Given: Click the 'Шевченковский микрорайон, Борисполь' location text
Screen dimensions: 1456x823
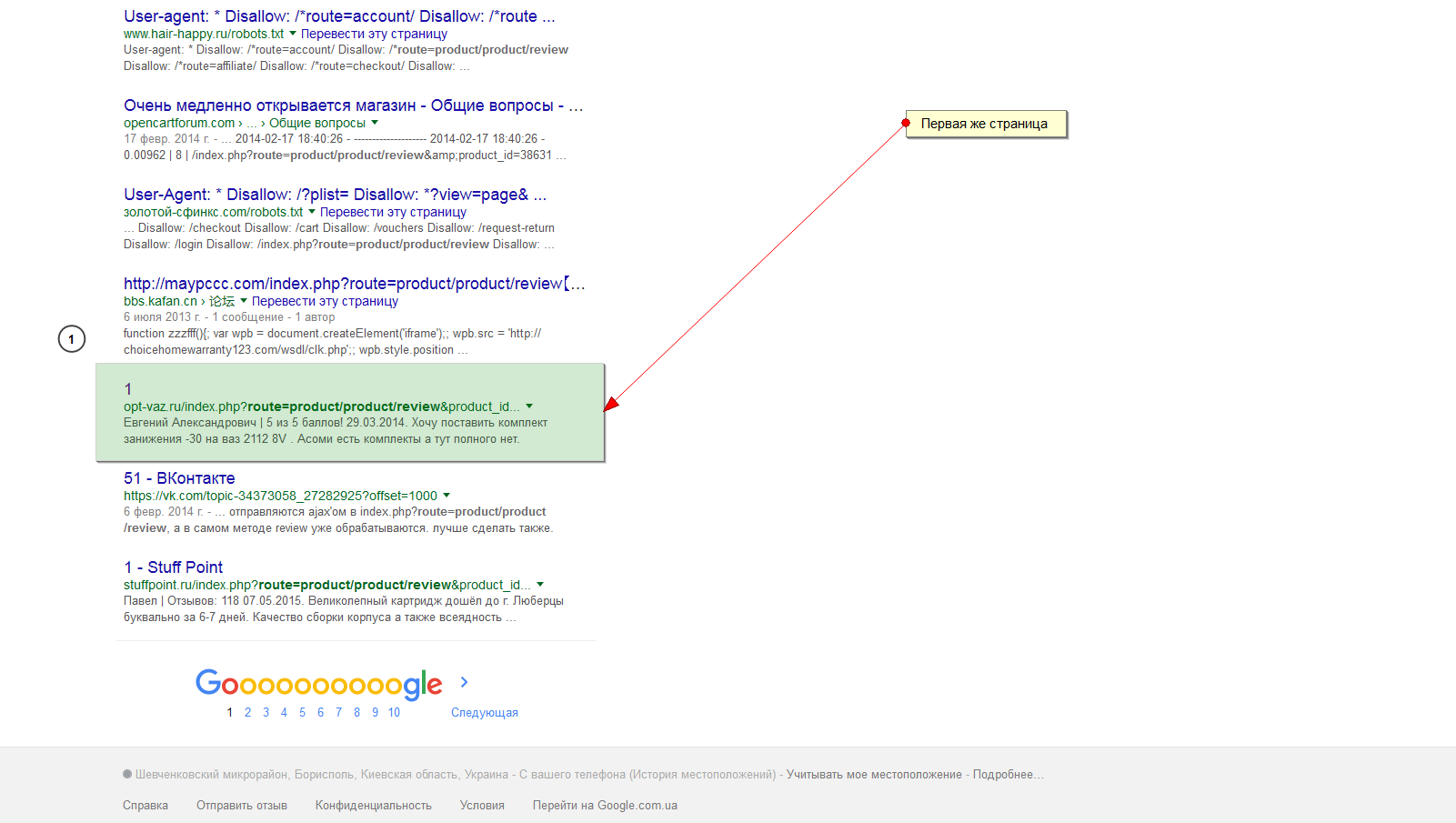Looking at the screenshot, I should click(246, 775).
